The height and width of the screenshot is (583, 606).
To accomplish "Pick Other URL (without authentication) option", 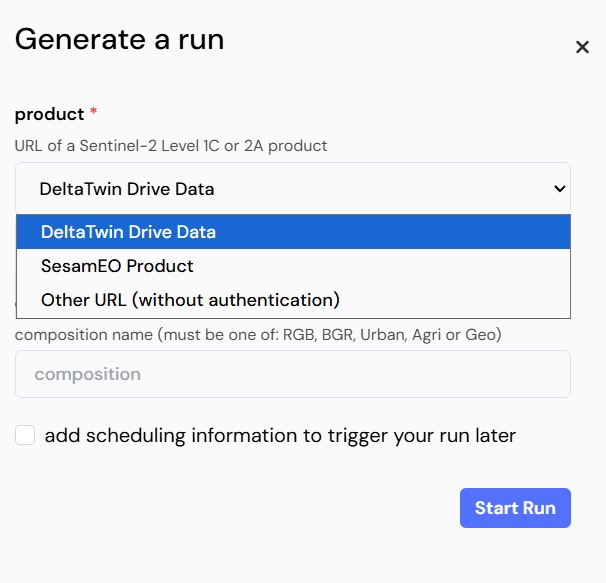I will [190, 300].
